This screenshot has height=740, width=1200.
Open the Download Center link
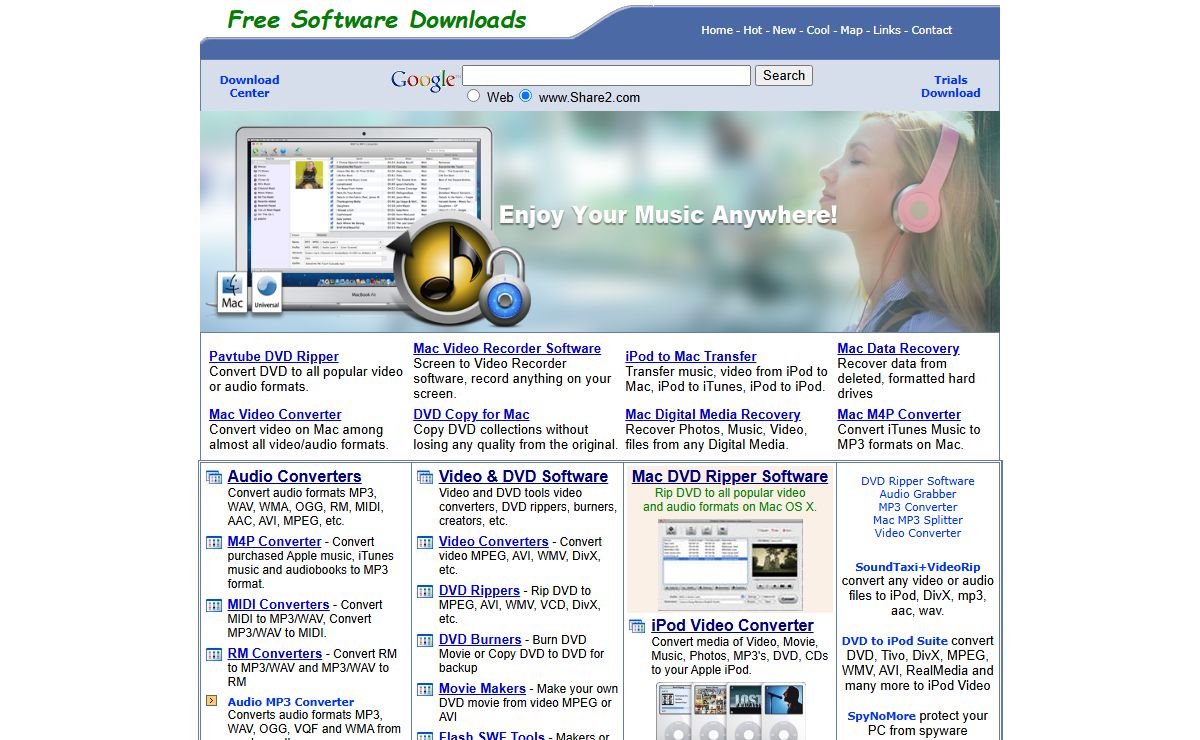pyautogui.click(x=249, y=86)
